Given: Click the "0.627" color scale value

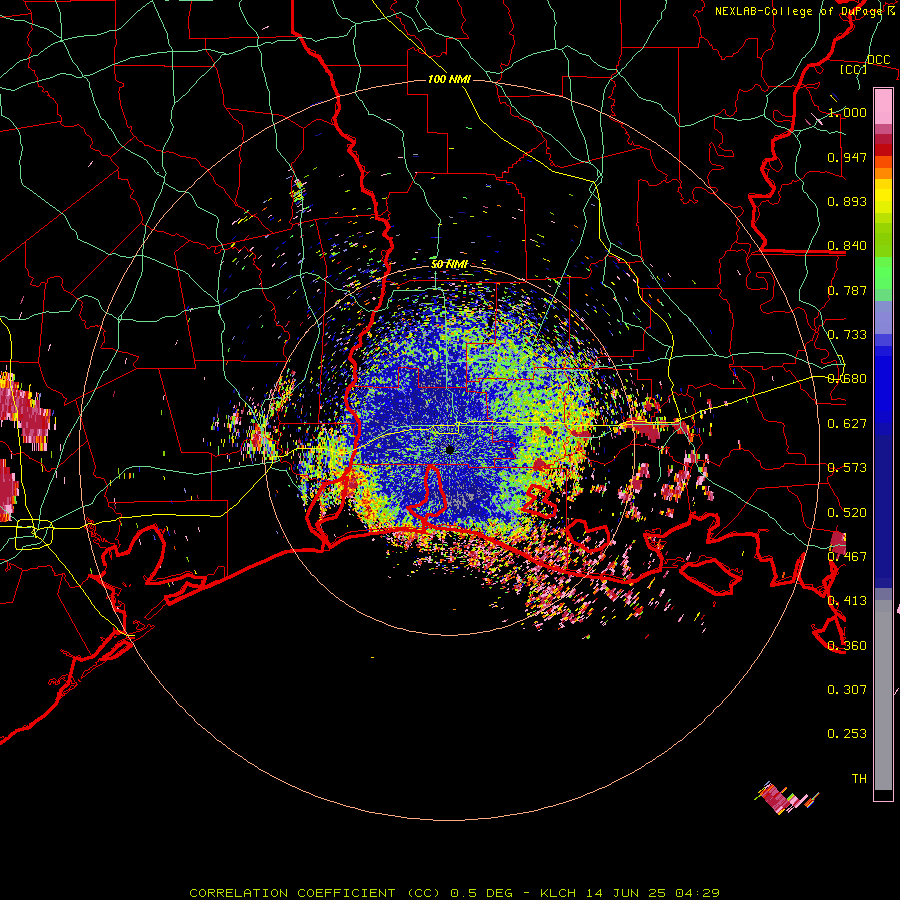Looking at the screenshot, I should coord(847,424).
